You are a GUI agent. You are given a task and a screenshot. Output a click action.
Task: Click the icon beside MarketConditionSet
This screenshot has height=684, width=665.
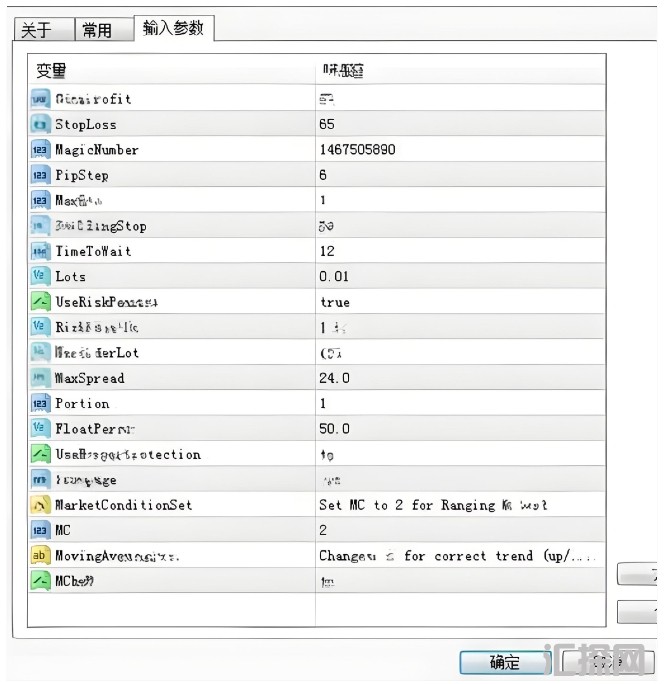click(40, 505)
